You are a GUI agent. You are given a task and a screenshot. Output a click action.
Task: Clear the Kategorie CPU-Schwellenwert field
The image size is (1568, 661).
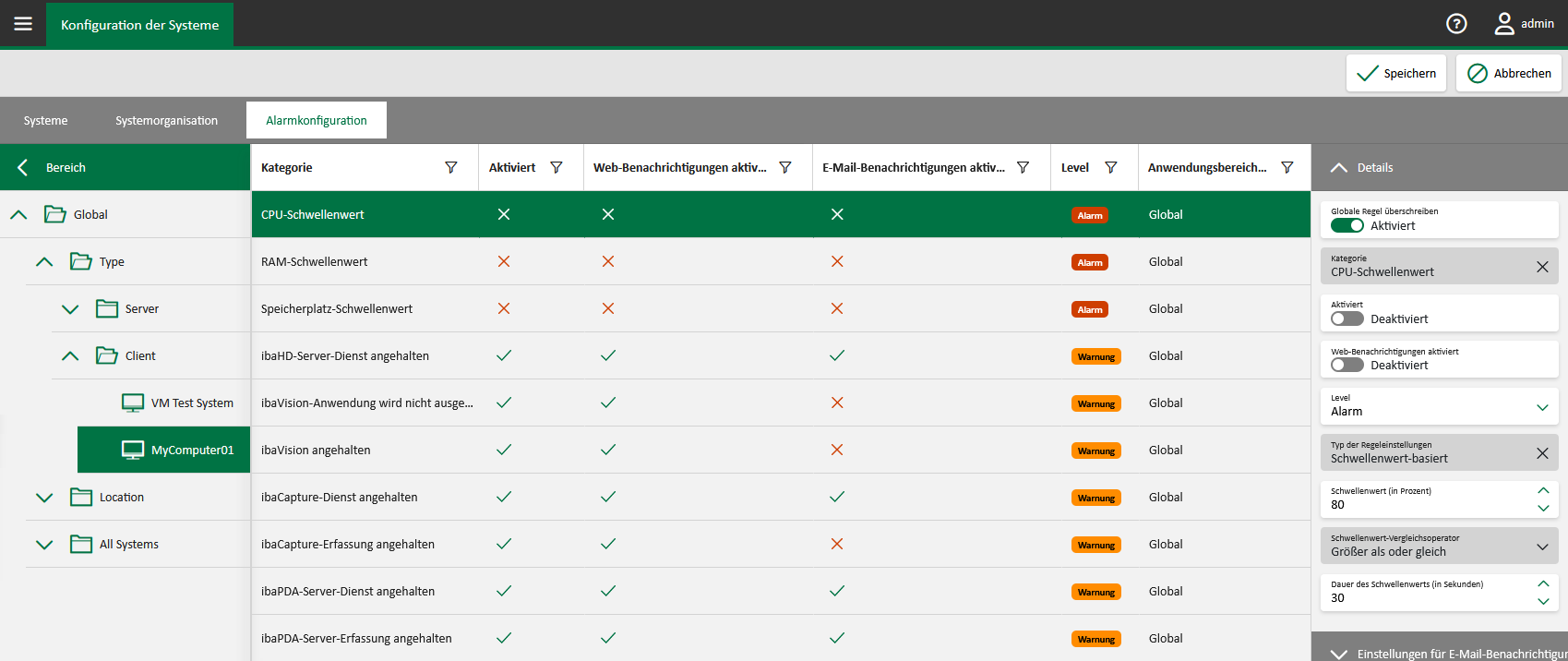[x=1542, y=267]
